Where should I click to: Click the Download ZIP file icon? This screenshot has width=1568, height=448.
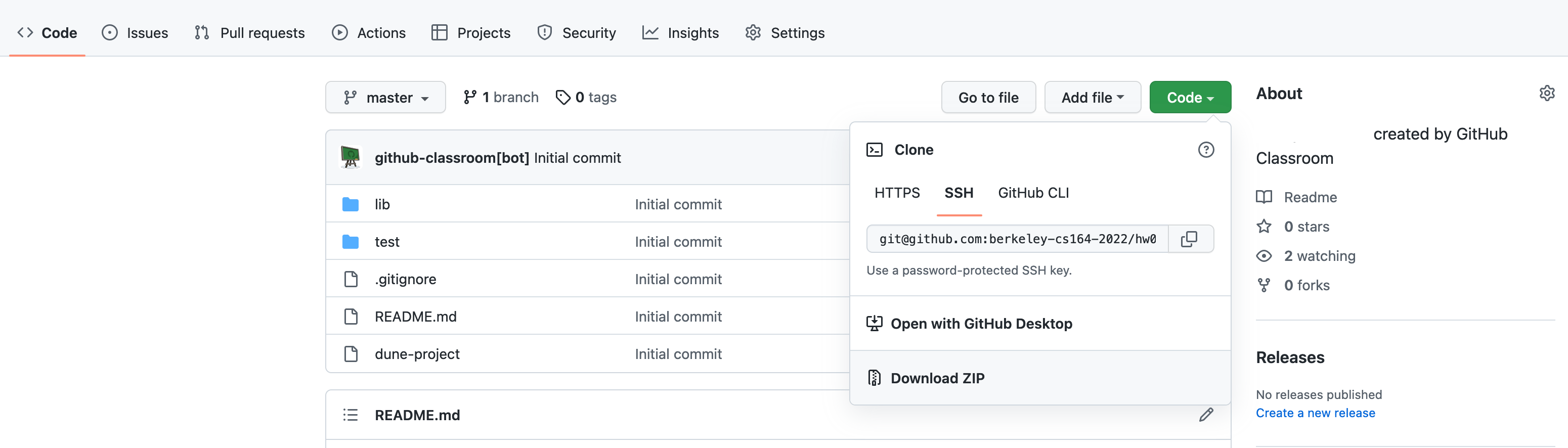click(x=874, y=378)
